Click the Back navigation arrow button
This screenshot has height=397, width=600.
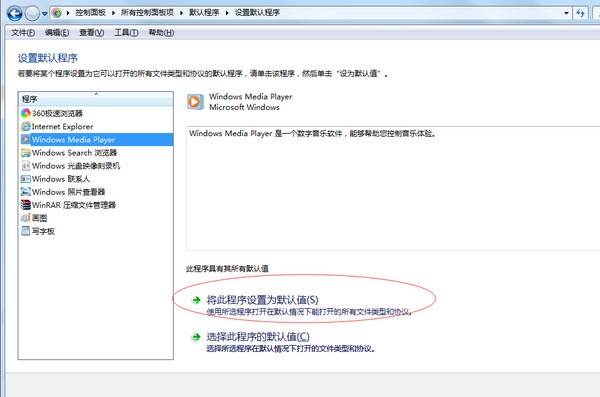tap(15, 13)
